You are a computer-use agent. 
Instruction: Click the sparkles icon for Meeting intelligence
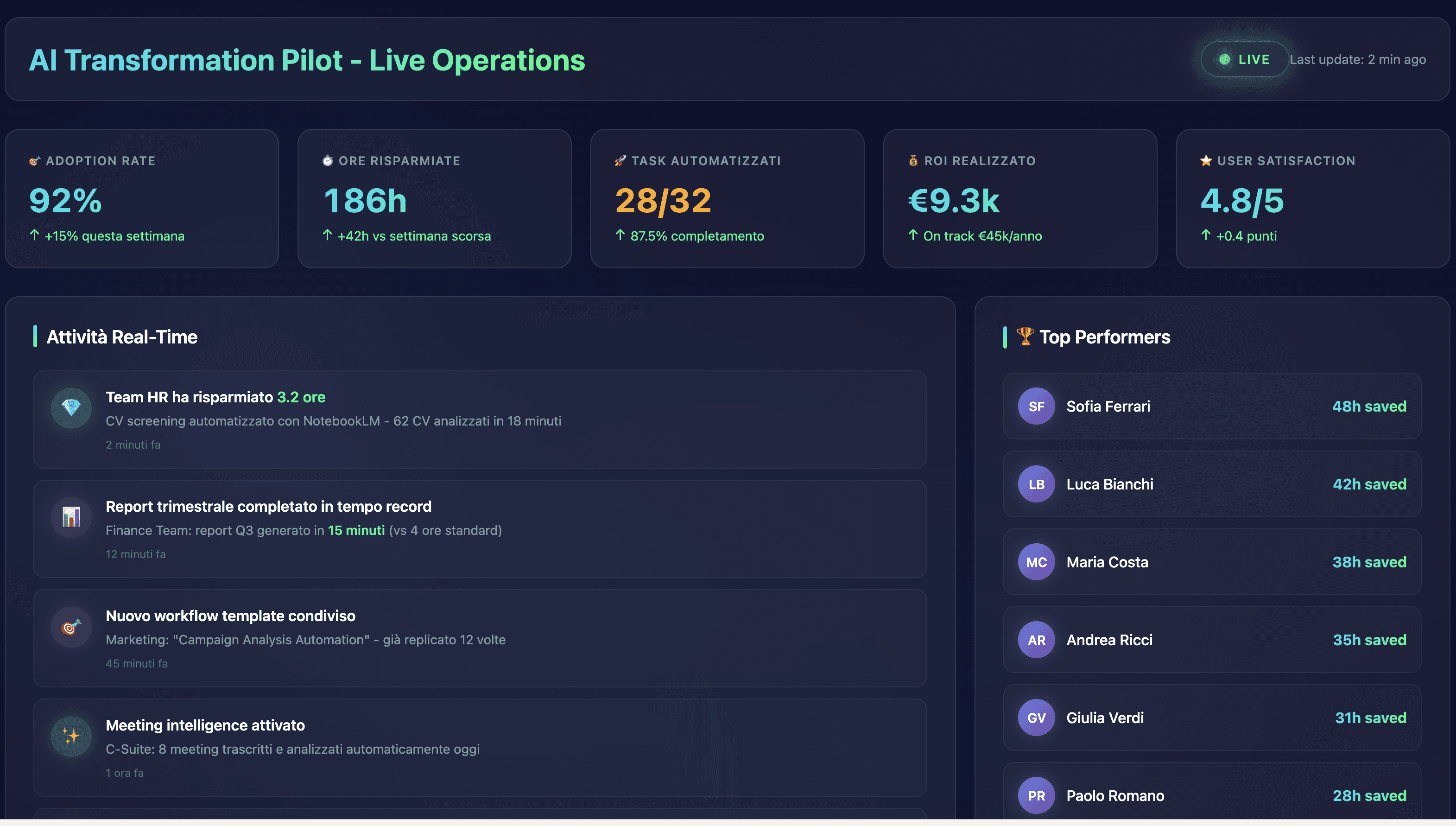tap(71, 736)
